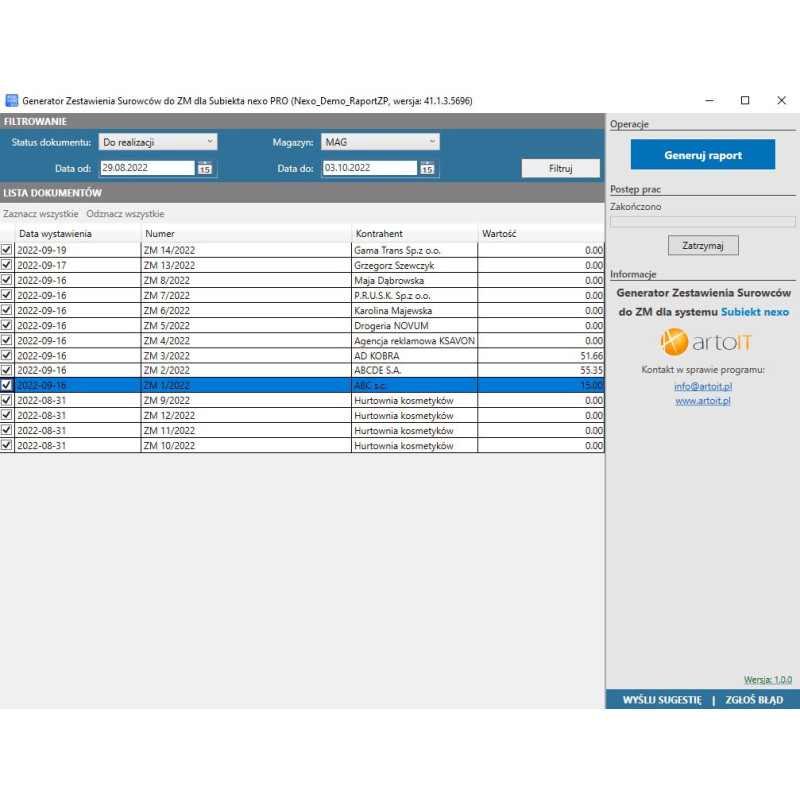Uncheck the ZM 10/2022 document checkbox
This screenshot has width=800, height=800.
pyautogui.click(x=7, y=445)
